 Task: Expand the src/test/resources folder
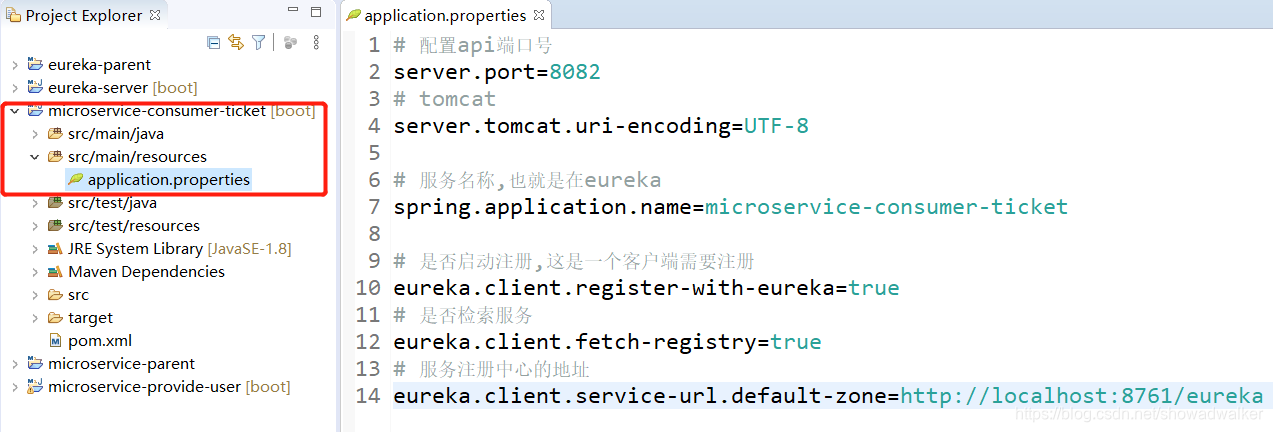[x=34, y=226]
